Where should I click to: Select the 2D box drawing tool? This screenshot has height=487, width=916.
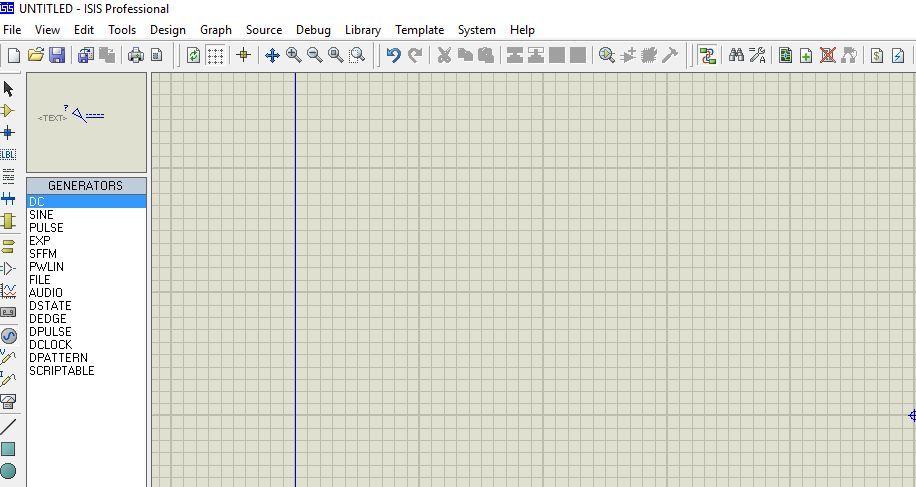[x=8, y=448]
